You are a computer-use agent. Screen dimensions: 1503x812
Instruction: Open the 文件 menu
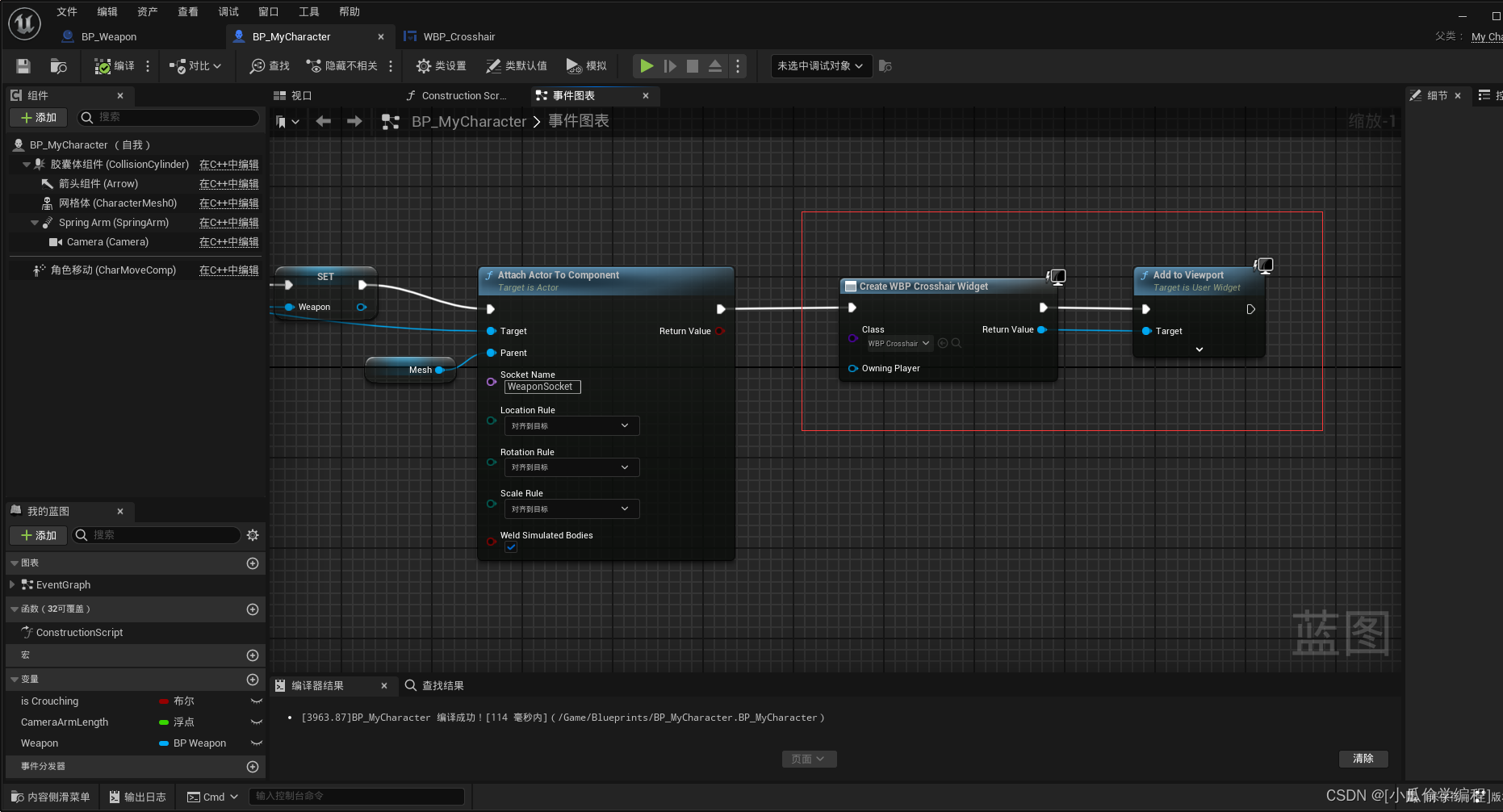point(67,11)
